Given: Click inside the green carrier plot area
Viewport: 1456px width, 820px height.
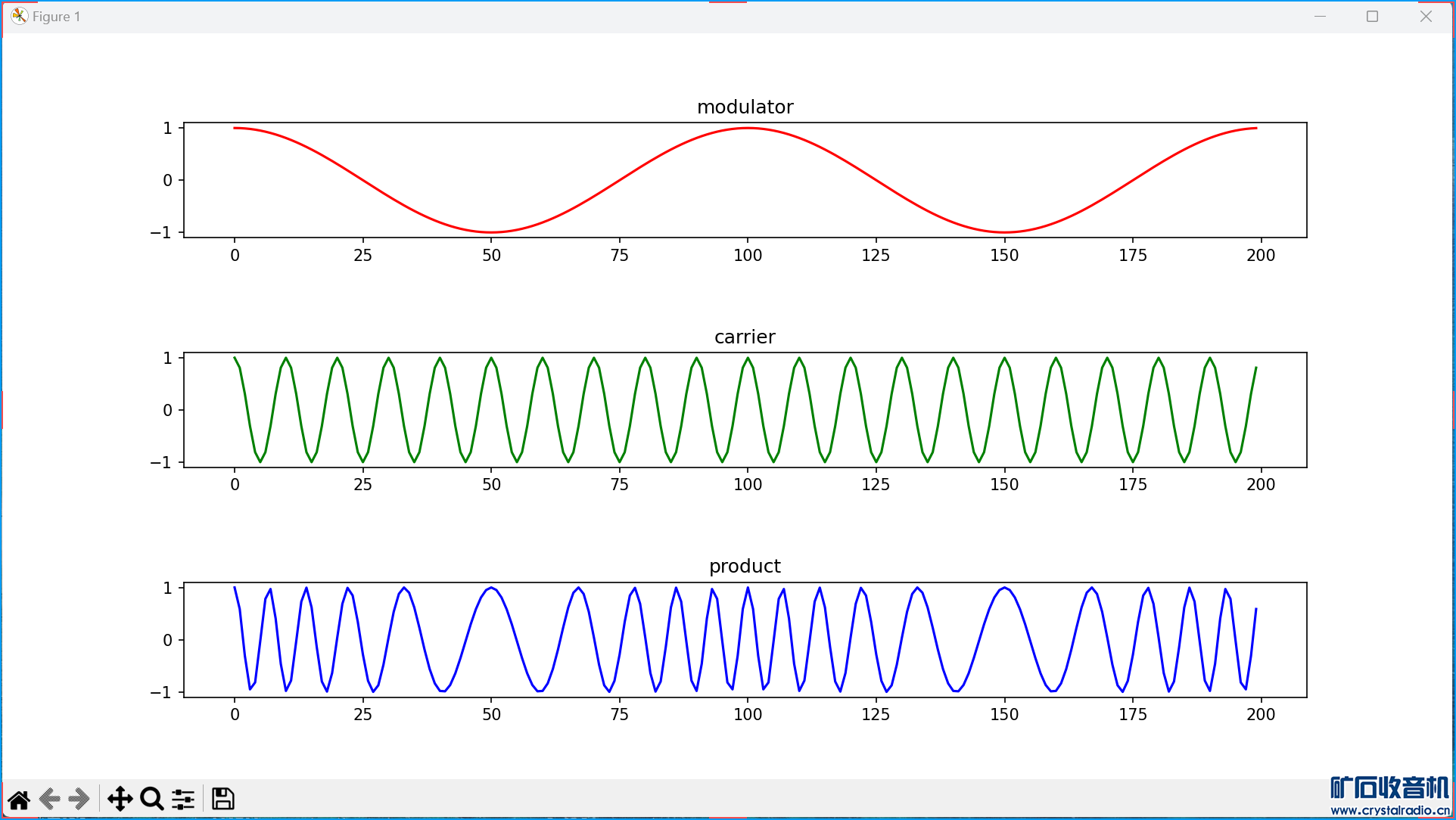Looking at the screenshot, I should tap(745, 410).
